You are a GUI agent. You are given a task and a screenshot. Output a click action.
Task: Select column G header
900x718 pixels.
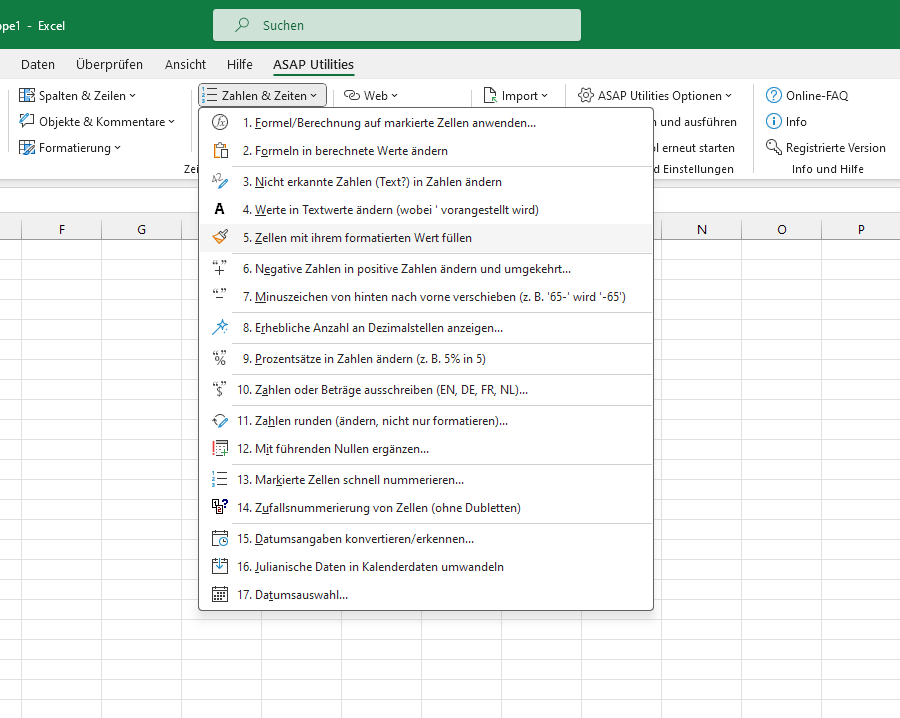(x=141, y=230)
